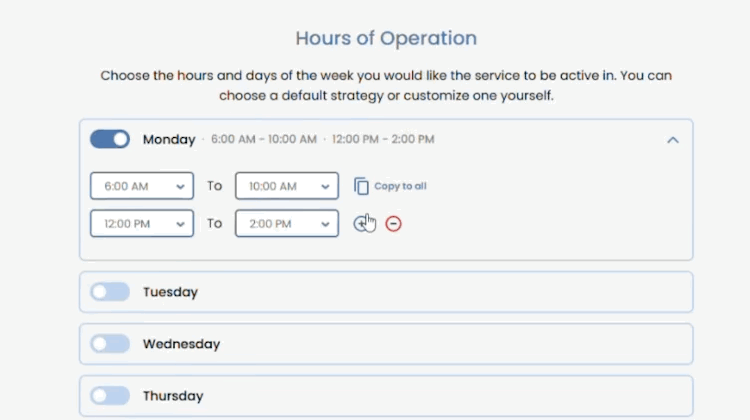Collapse the Monday section with chevron
This screenshot has width=750, height=420.
tap(672, 140)
